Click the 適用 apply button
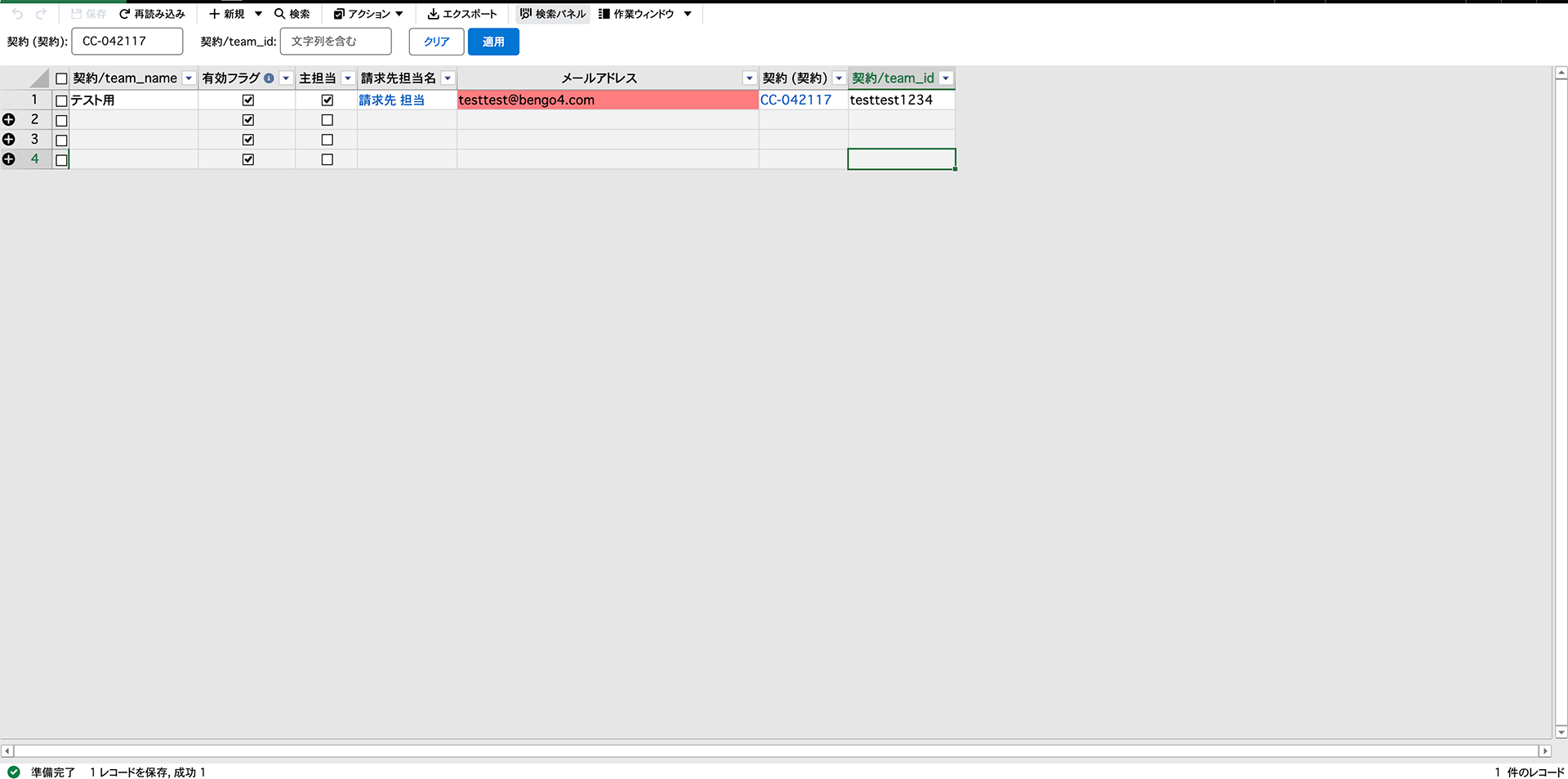The width and height of the screenshot is (1568, 779). 493,42
